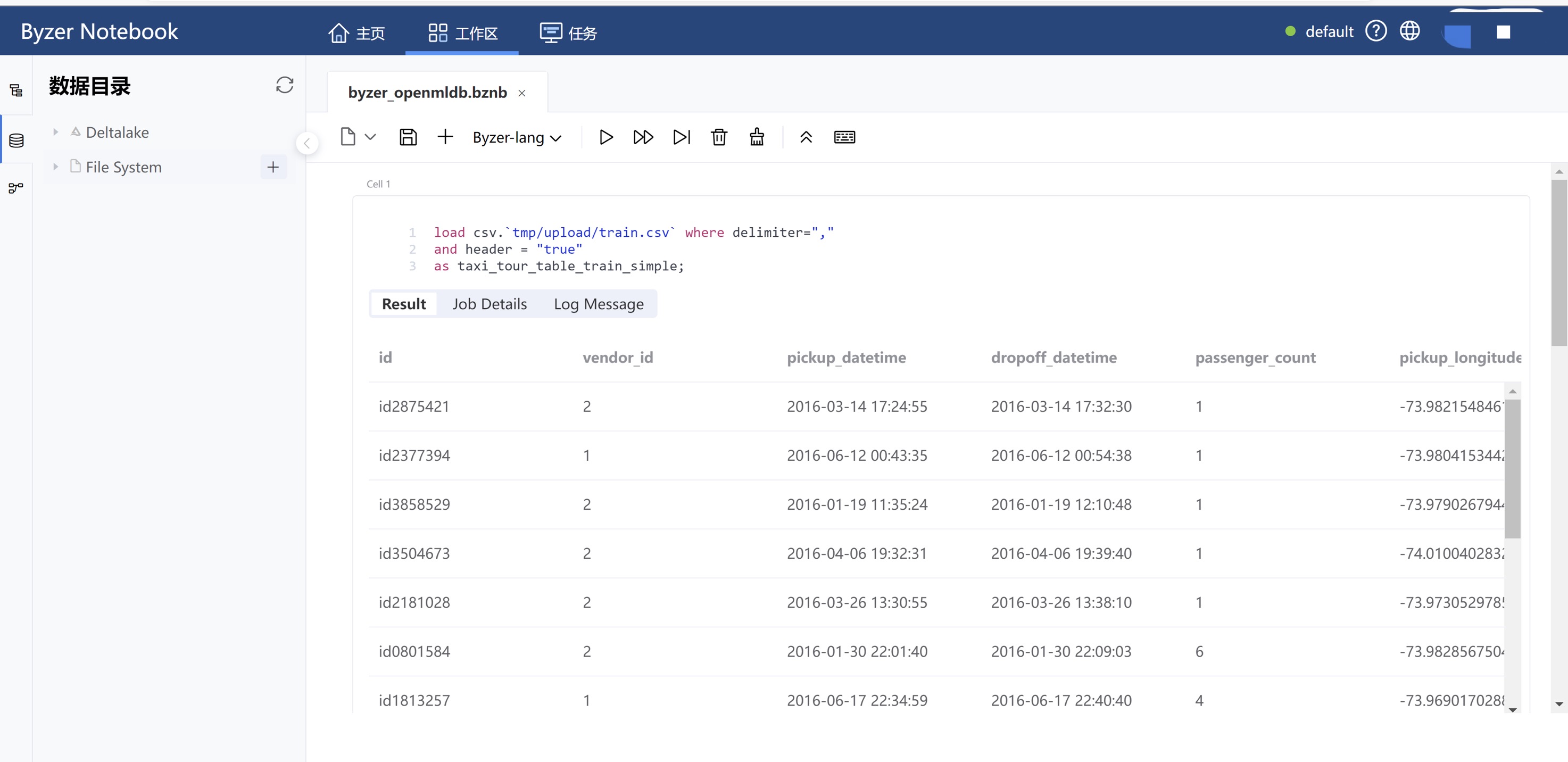Open the notebook file tree sidebar icon
The width and height of the screenshot is (1568, 762).
16,90
